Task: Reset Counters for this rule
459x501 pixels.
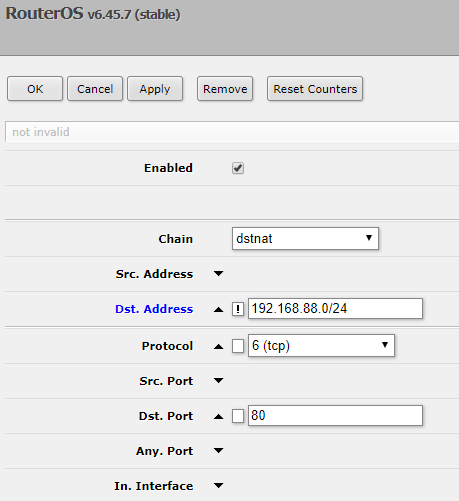Action: coord(315,89)
